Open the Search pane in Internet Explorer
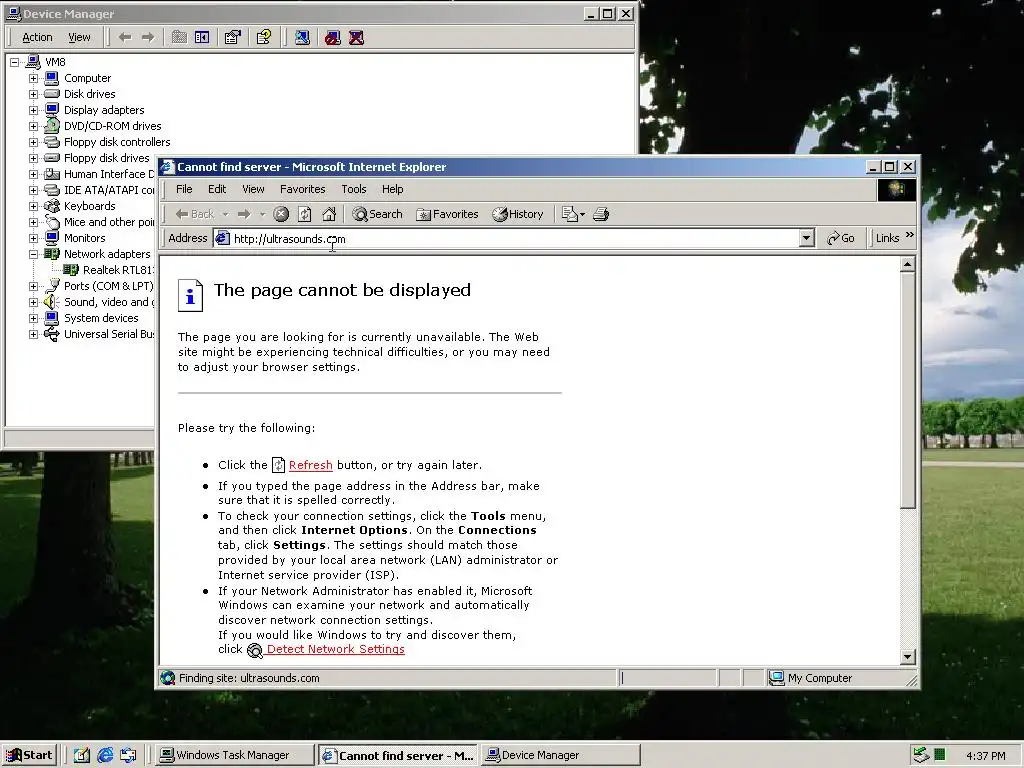This screenshot has height=768, width=1024. point(377,214)
